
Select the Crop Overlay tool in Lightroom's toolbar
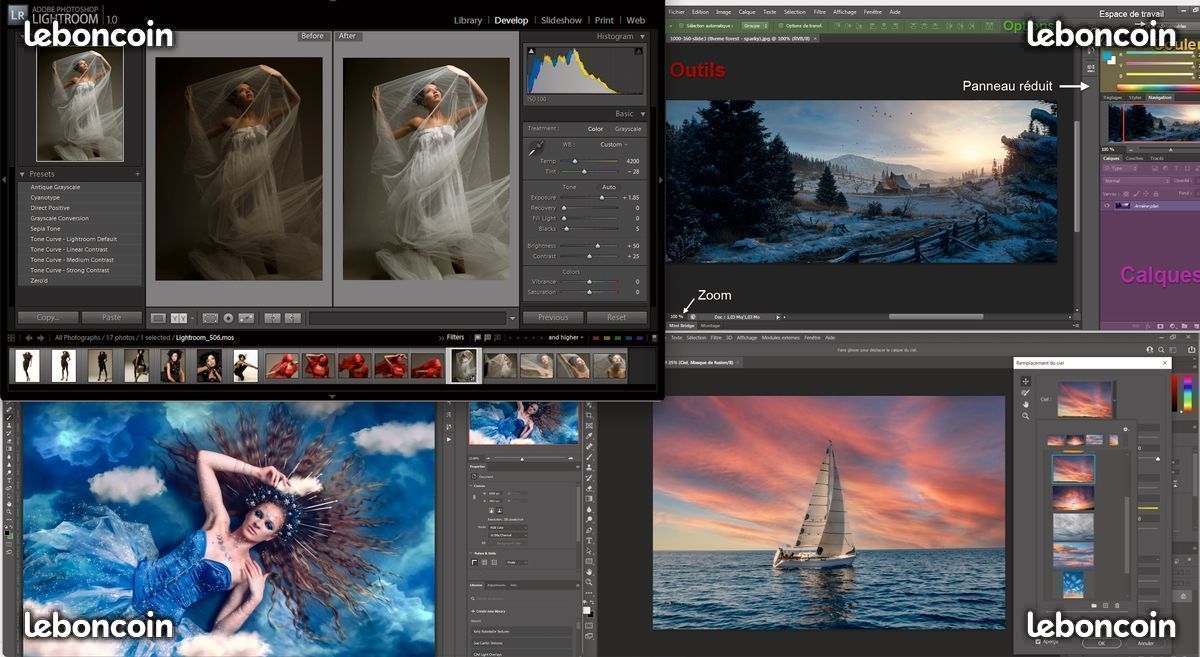point(210,318)
